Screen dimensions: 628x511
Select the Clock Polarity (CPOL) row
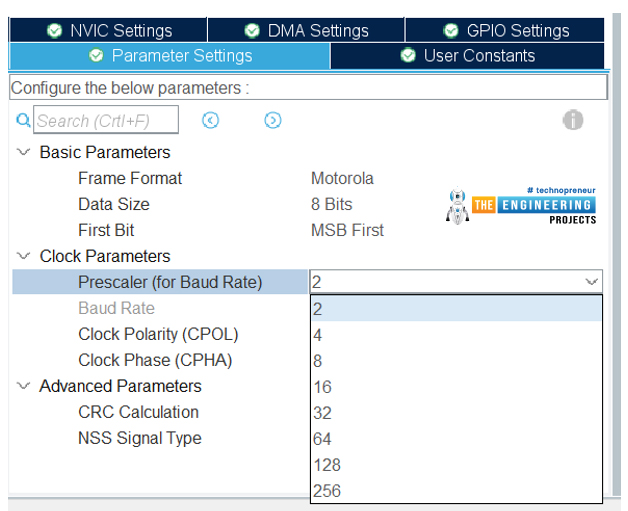[x=160, y=334]
